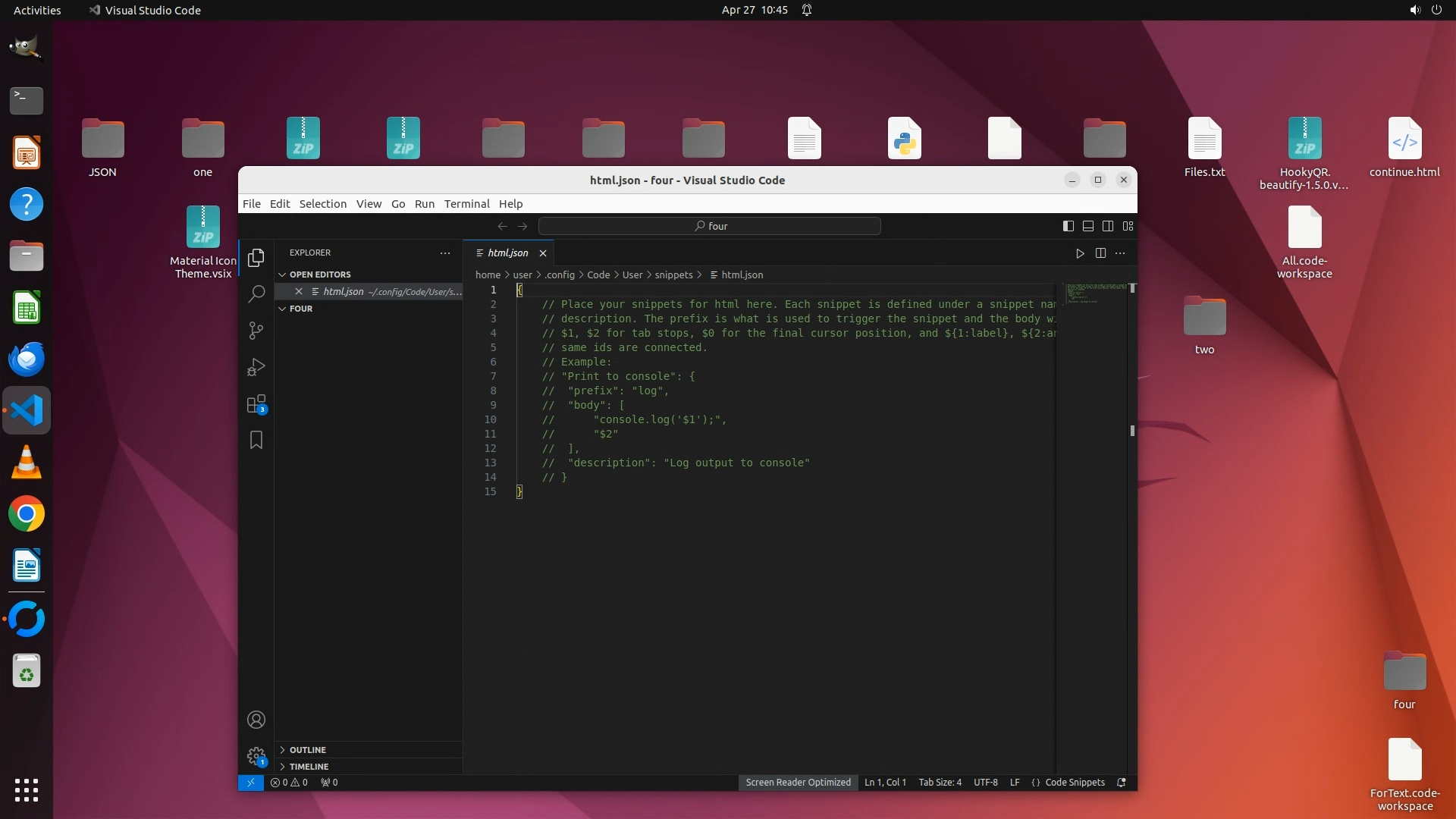
Task: Toggle the primary side bar layout
Action: click(1068, 226)
